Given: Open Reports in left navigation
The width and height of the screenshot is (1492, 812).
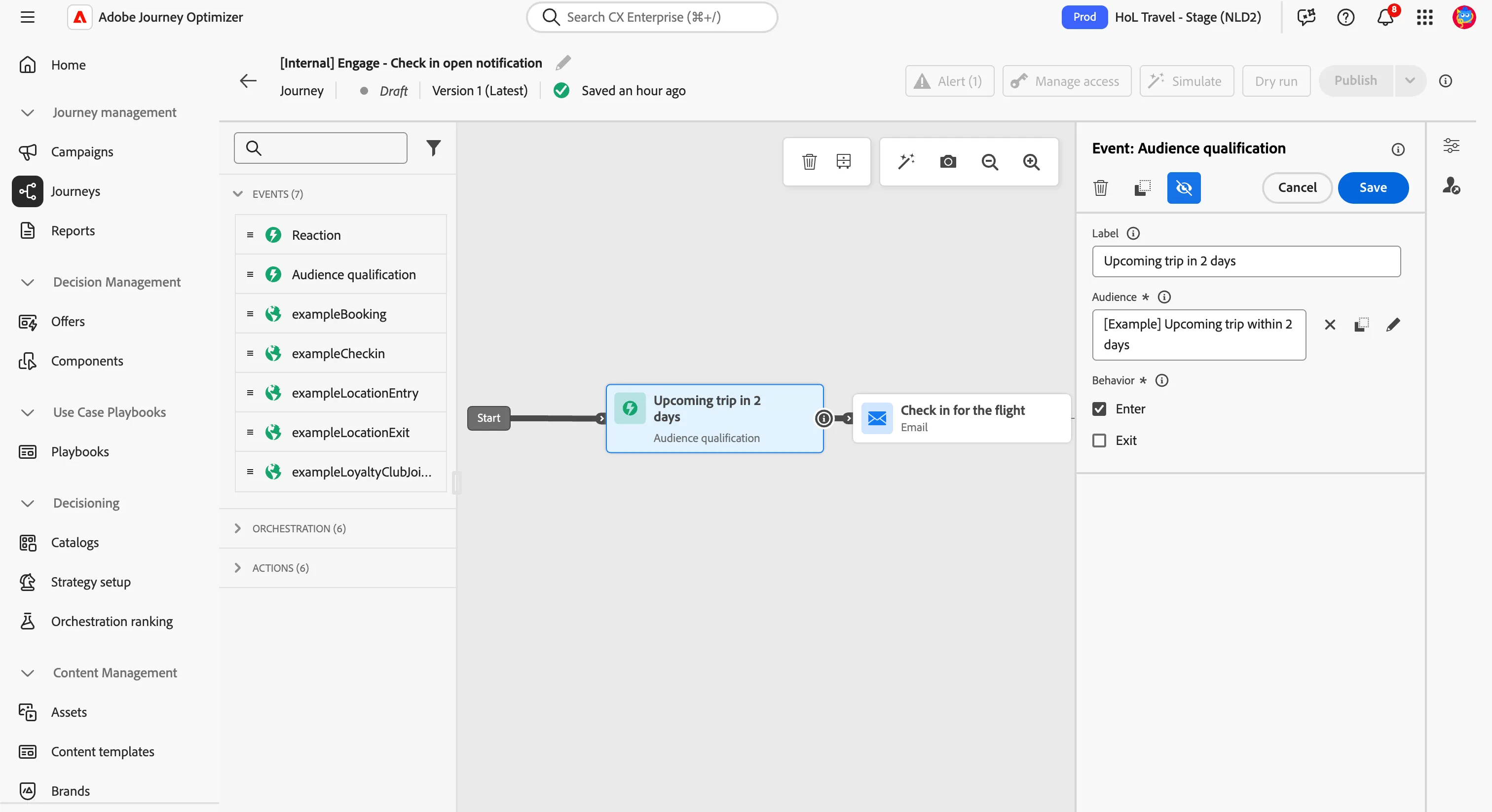Looking at the screenshot, I should pyautogui.click(x=73, y=230).
